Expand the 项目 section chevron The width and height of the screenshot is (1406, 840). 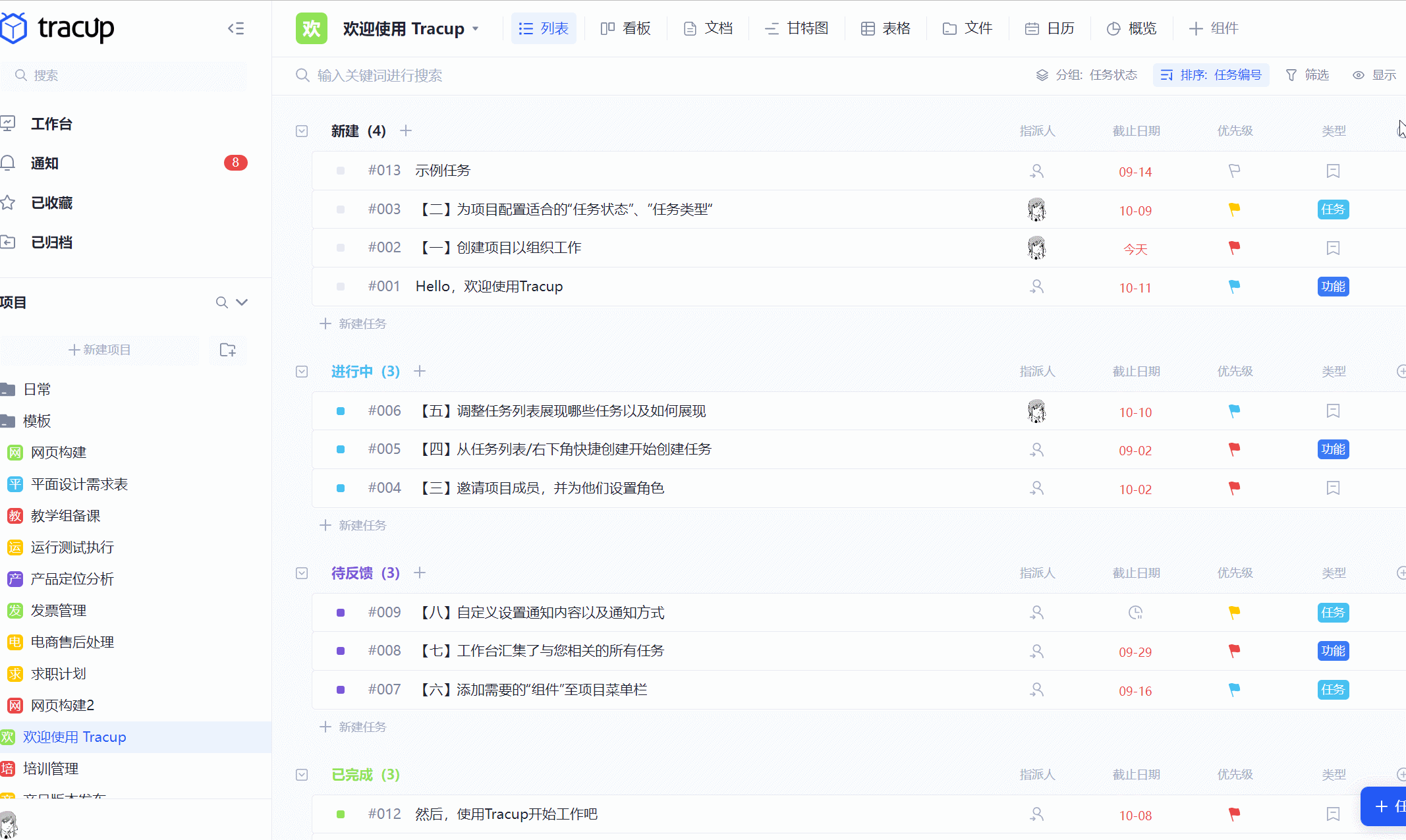(x=242, y=302)
